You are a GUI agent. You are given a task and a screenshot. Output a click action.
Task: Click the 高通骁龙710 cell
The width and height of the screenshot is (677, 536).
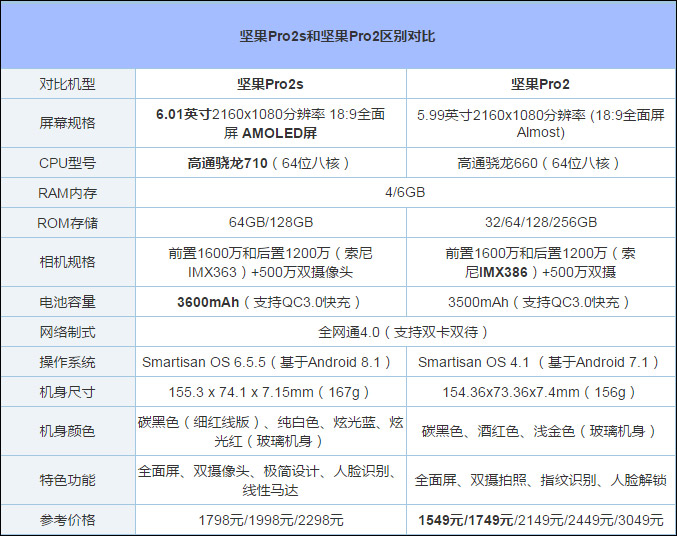coord(270,163)
